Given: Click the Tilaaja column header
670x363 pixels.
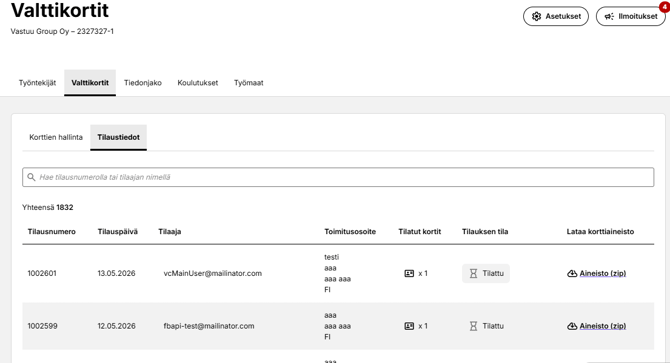Looking at the screenshot, I should point(170,231).
